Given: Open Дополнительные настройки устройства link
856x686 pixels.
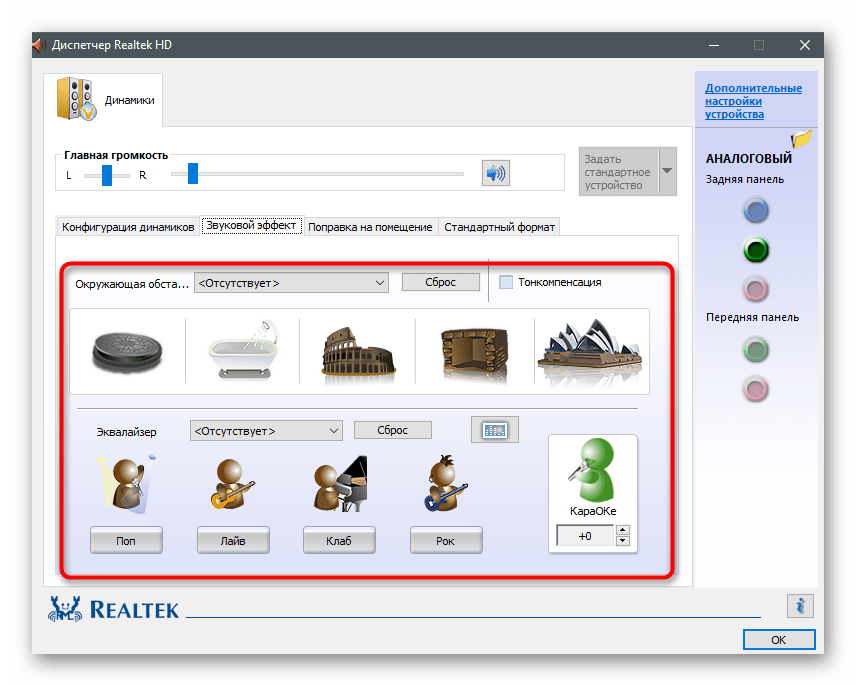Looking at the screenshot, I should 753,101.
